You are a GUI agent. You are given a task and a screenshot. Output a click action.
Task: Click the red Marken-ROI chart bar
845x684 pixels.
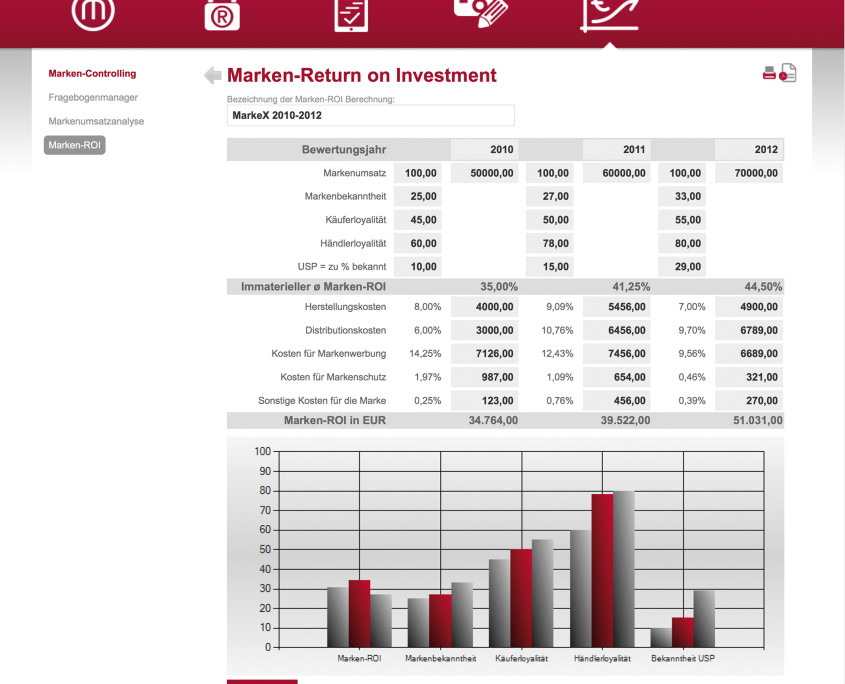pos(359,613)
